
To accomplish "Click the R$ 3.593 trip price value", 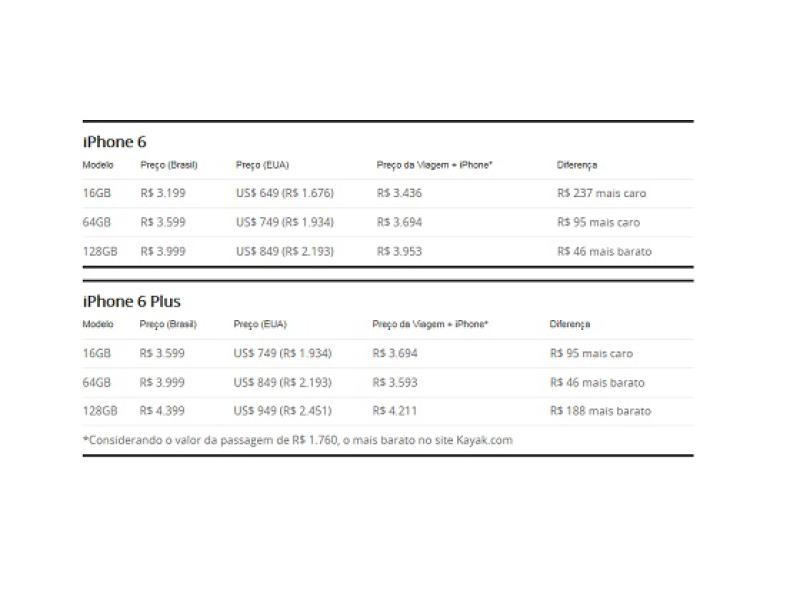I will (x=395, y=382).
